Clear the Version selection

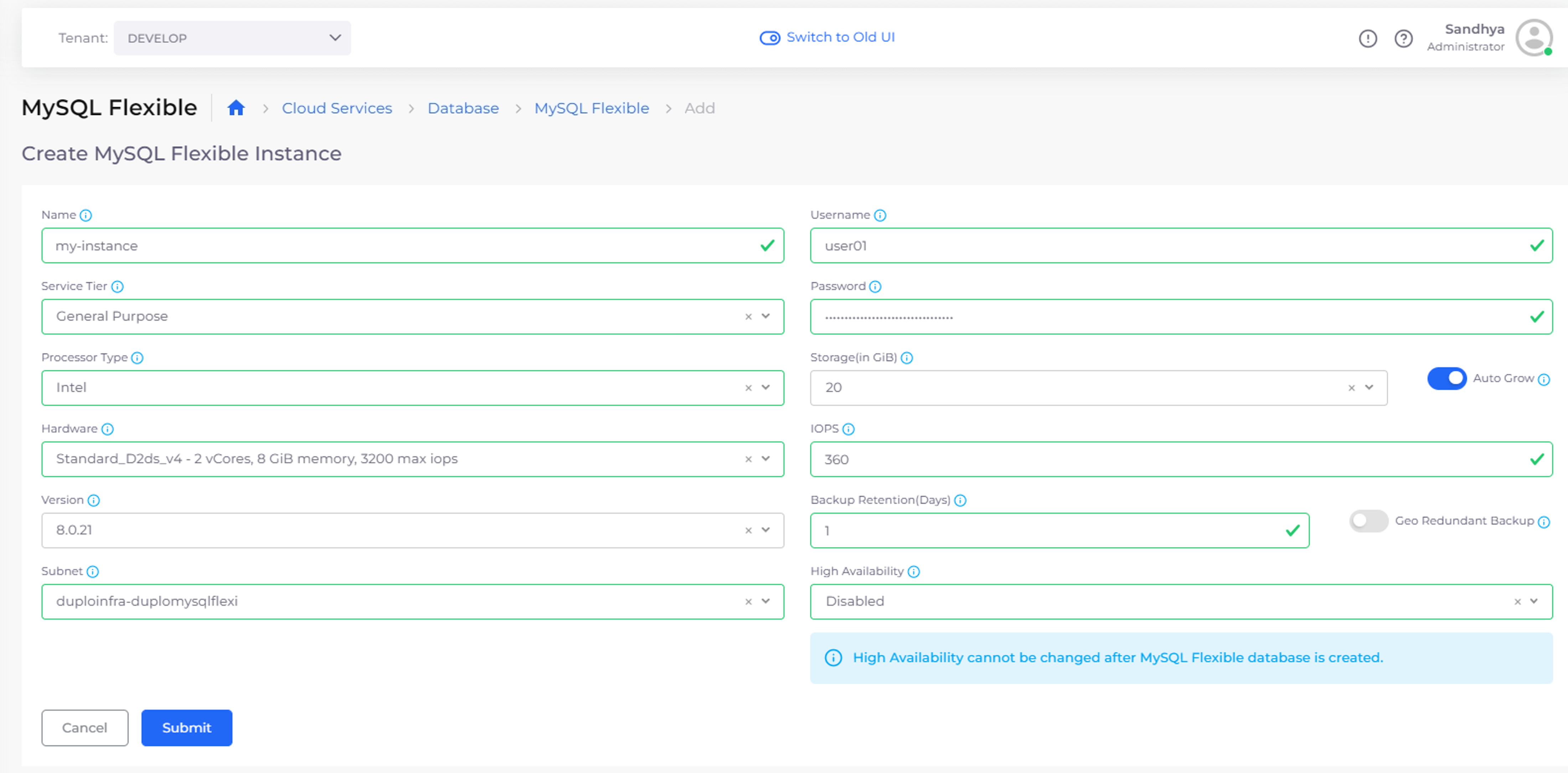[x=749, y=530]
